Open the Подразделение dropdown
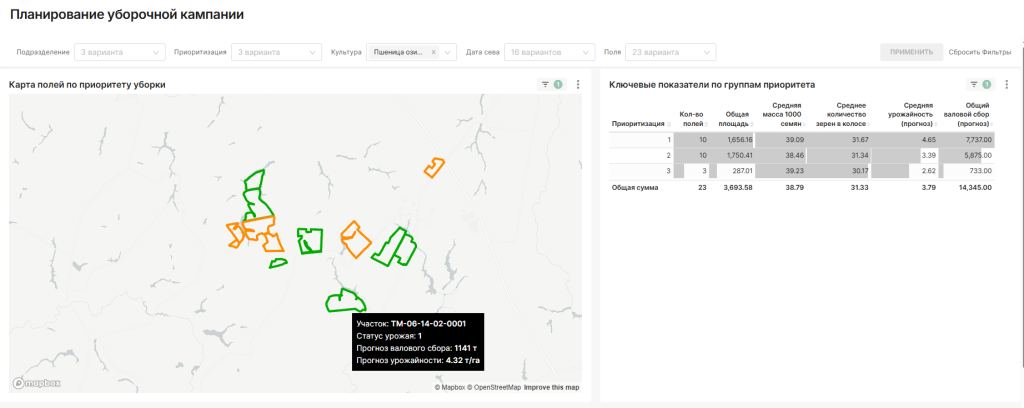Image resolution: width=1024 pixels, height=408 pixels. click(x=120, y=52)
